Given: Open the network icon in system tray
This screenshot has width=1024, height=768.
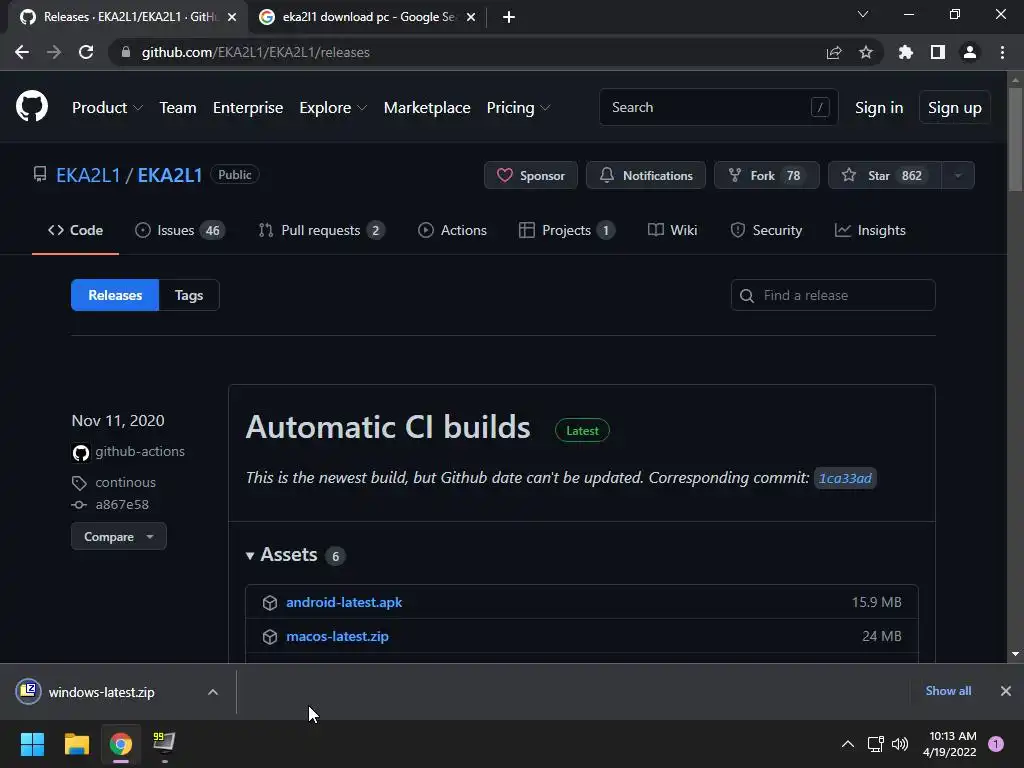Looking at the screenshot, I should click(x=875, y=744).
